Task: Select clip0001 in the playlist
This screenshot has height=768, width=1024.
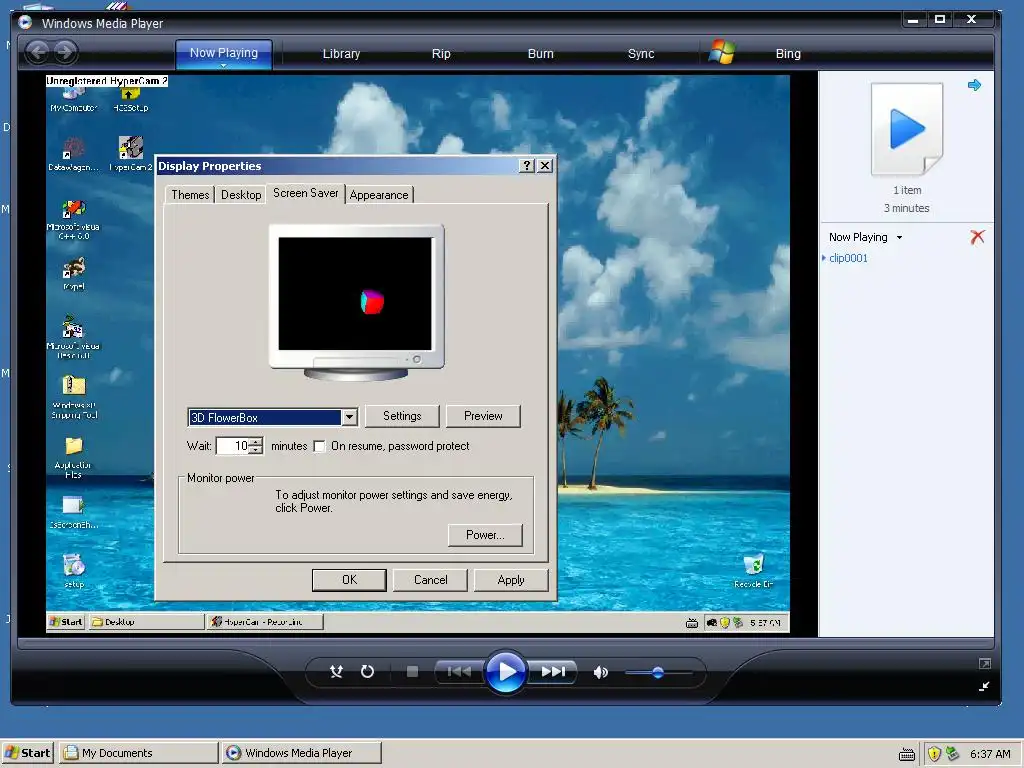Action: 848,258
